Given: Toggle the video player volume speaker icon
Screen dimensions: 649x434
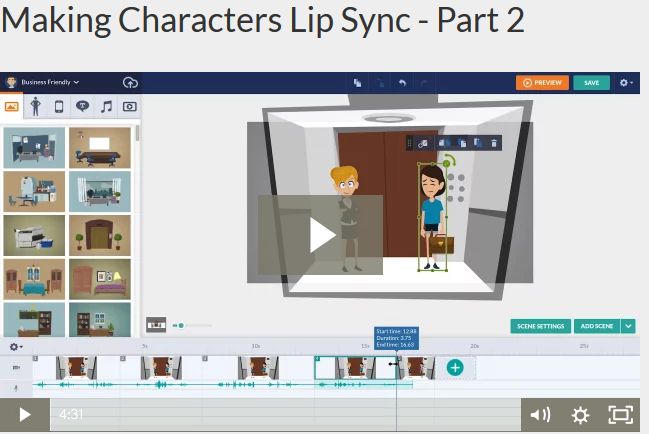Looking at the screenshot, I should tap(540, 415).
